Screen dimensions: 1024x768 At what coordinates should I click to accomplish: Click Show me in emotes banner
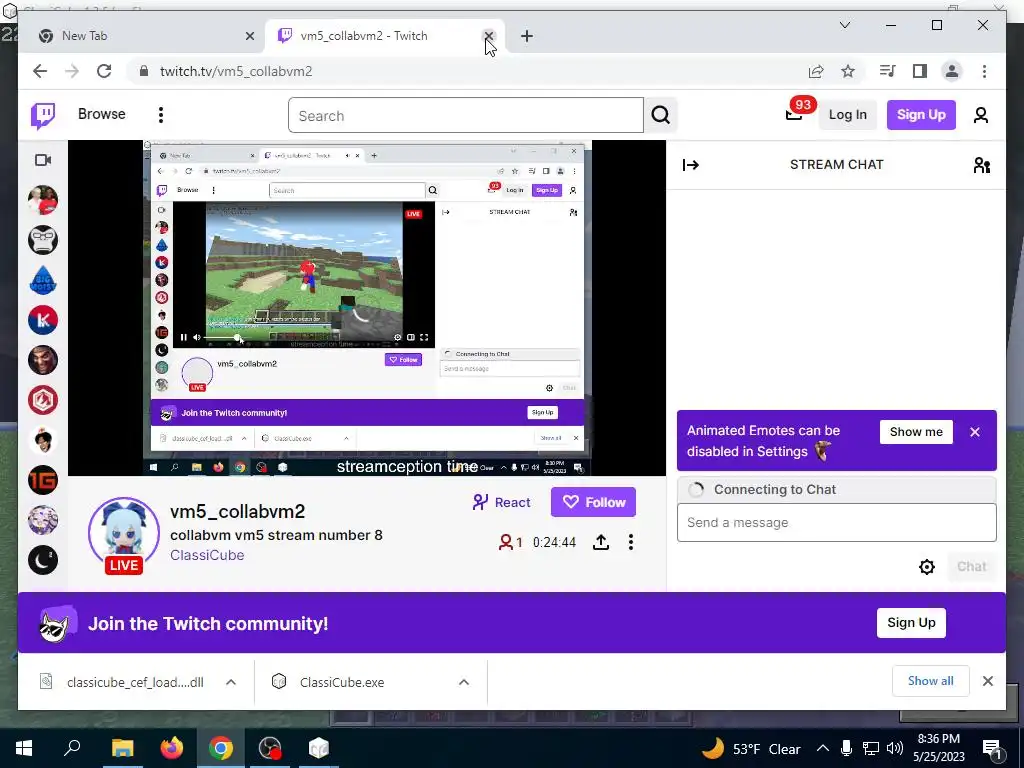point(916,432)
